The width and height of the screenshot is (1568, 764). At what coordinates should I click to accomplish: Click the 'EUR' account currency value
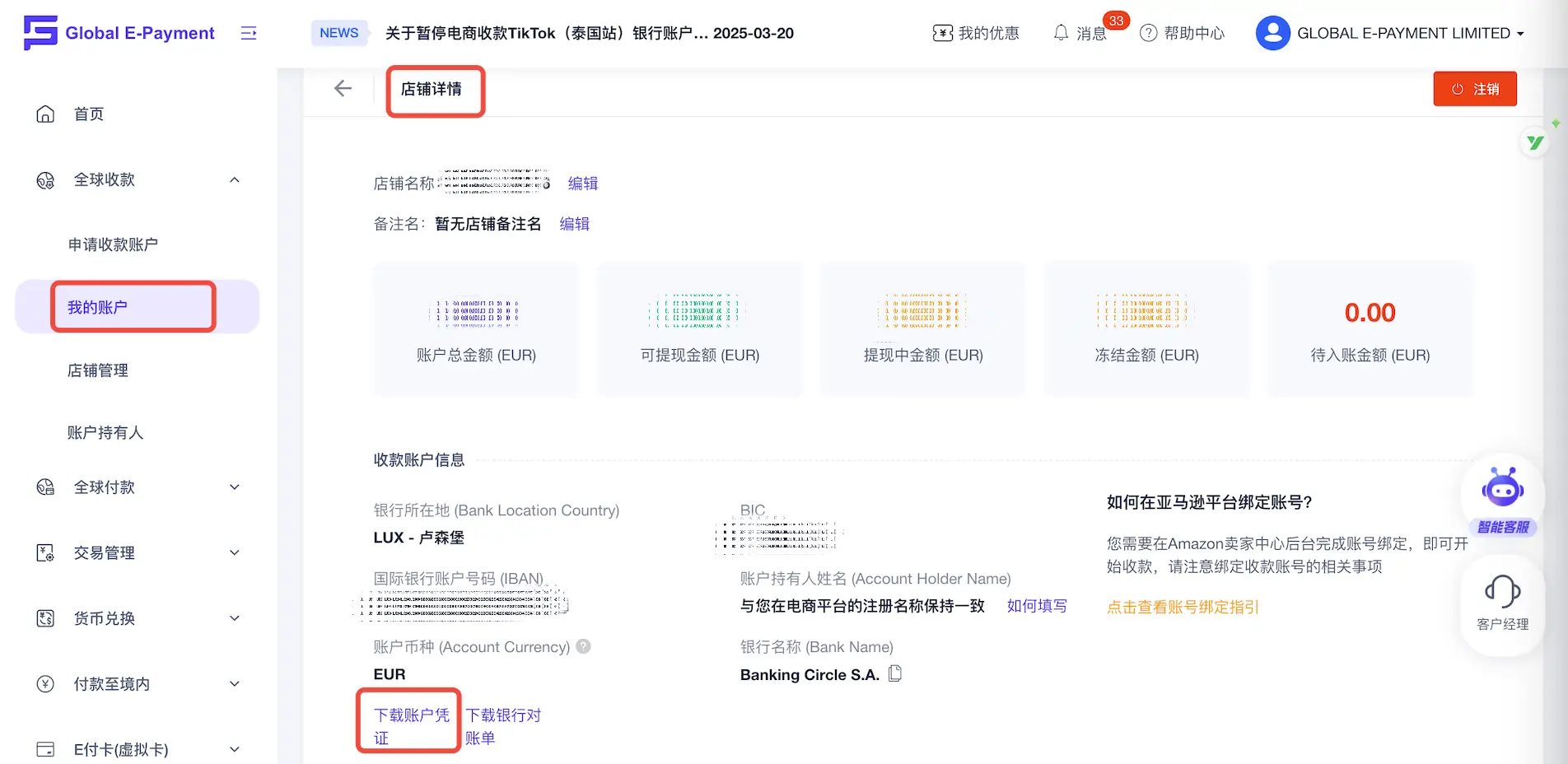[x=390, y=674]
